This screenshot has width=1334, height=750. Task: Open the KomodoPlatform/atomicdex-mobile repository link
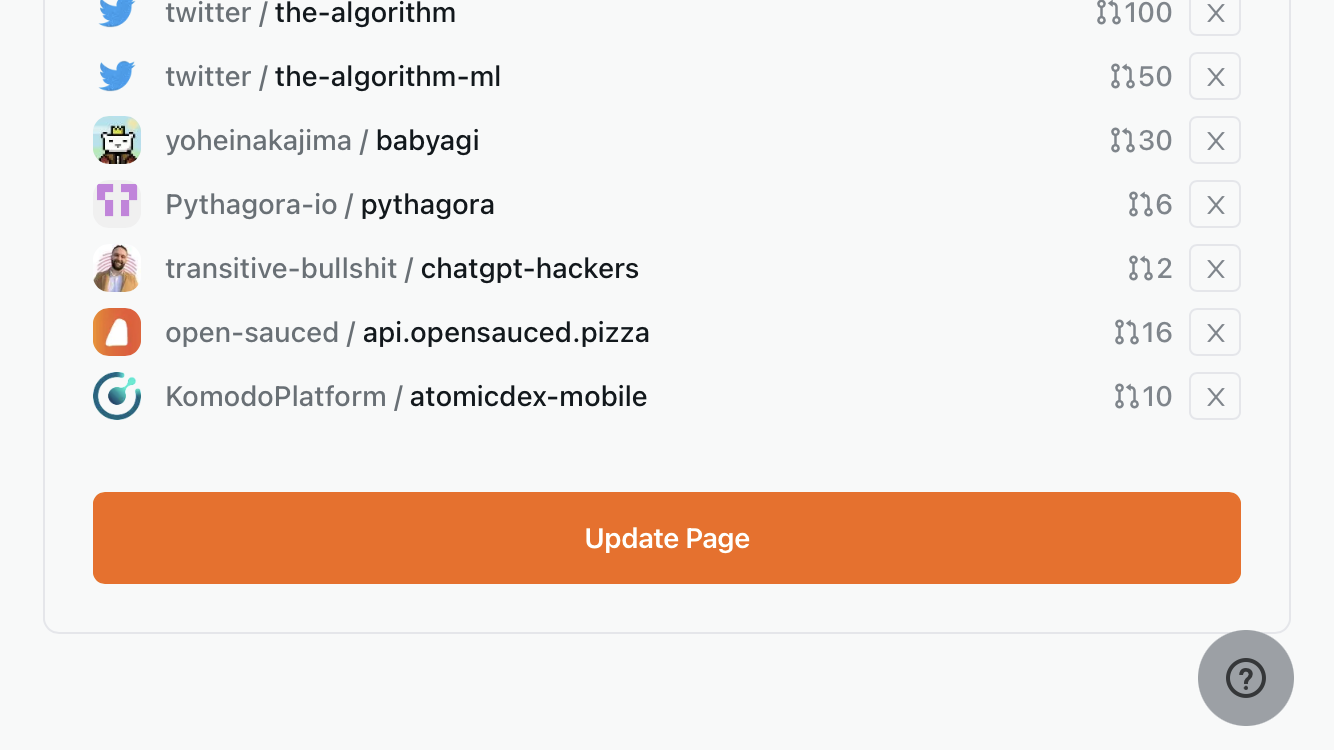[x=405, y=396]
